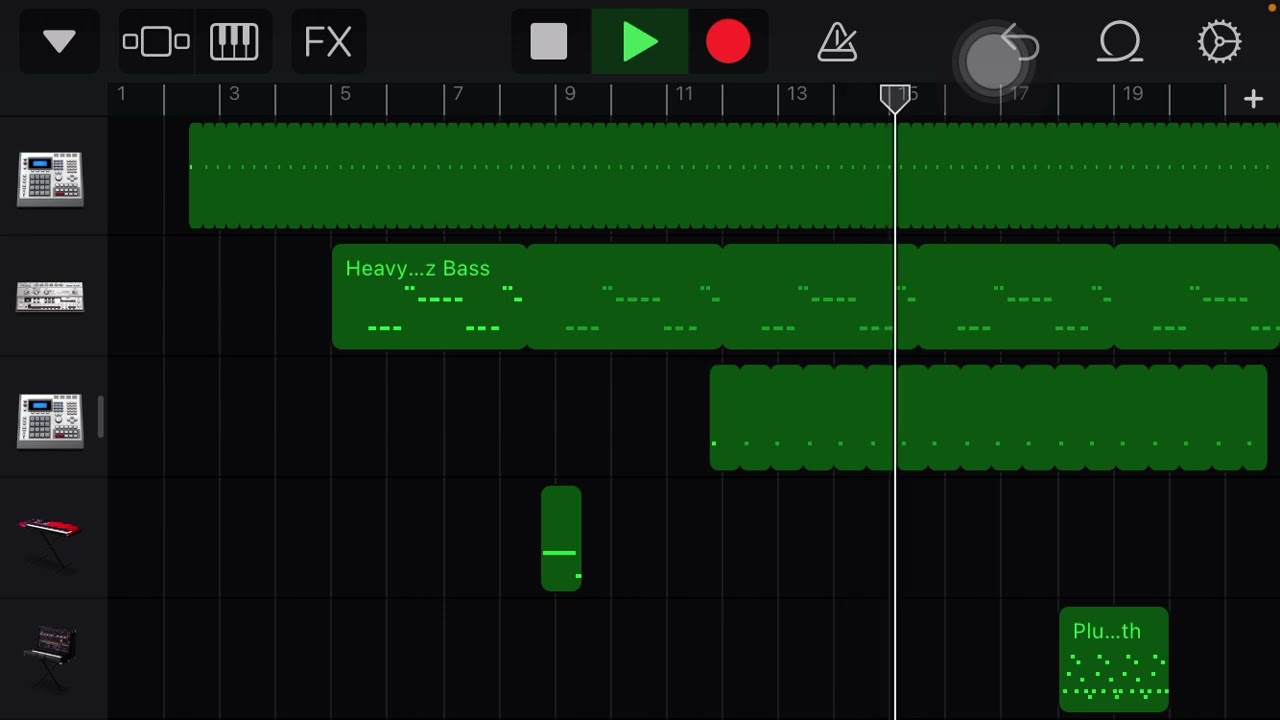Tap bar 11 on the ruler
The image size is (1280, 720).
[684, 94]
